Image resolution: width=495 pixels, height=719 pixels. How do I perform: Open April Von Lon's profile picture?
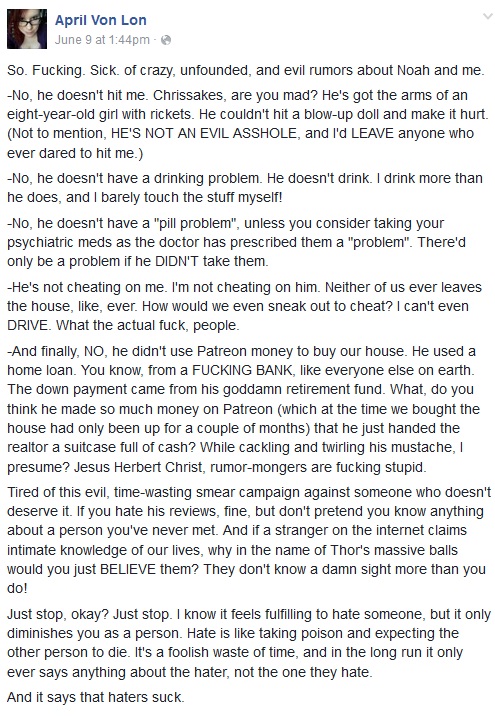[27, 29]
